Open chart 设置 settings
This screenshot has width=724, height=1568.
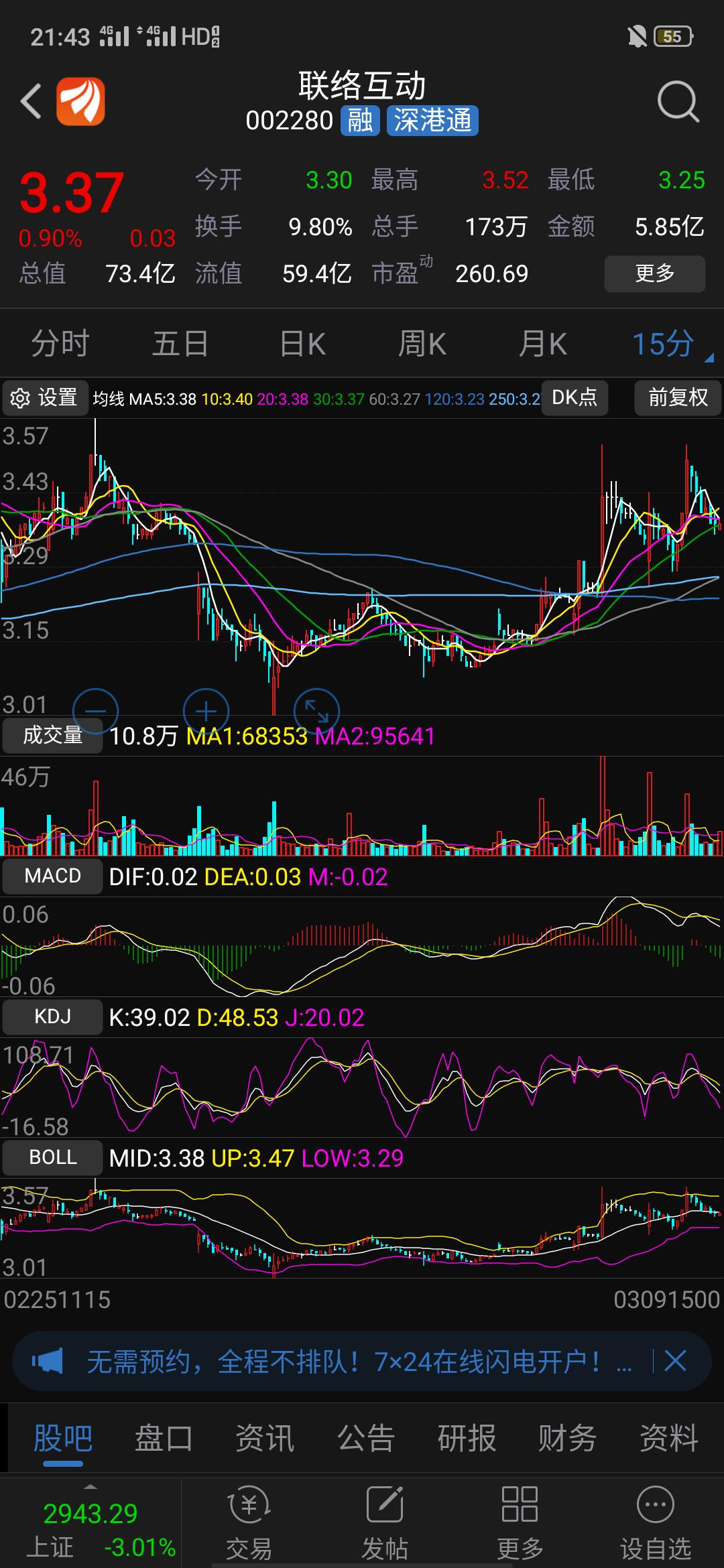point(45,398)
